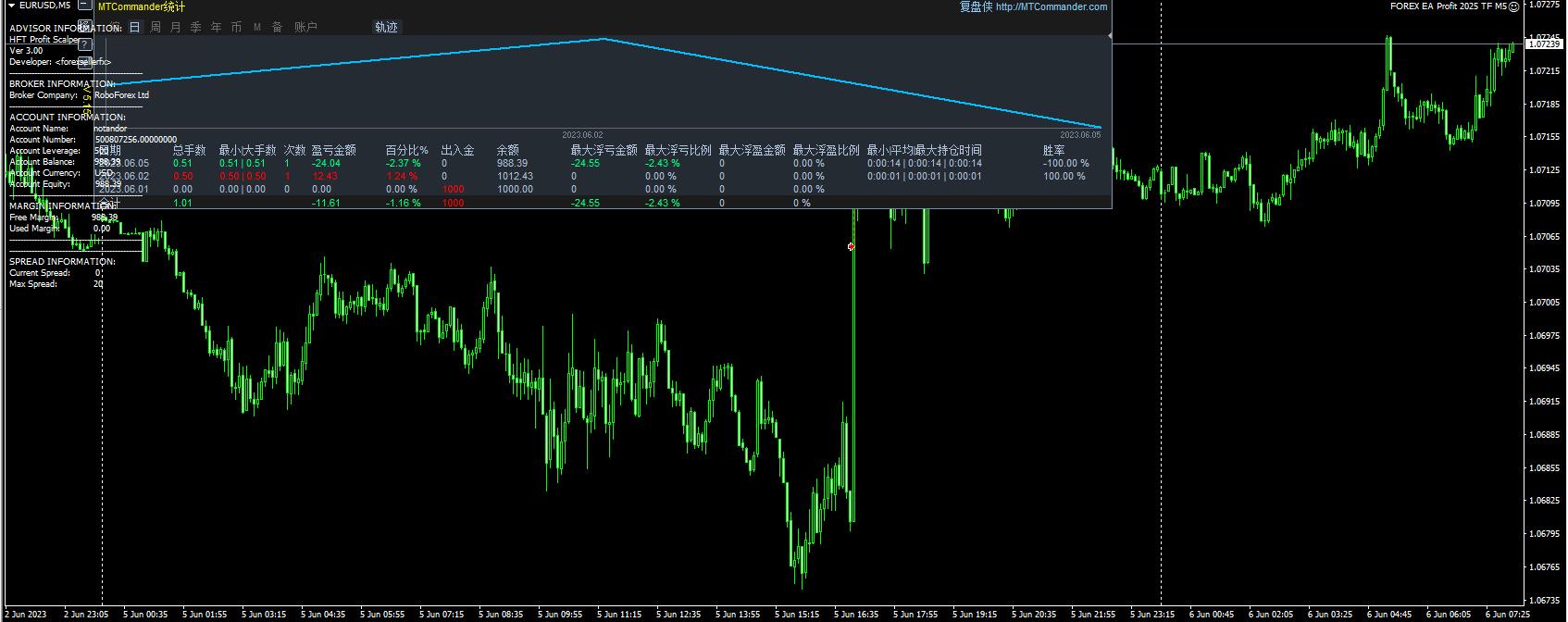1568x622 pixels.
Task: Collapse the MTCommander statistics panel with the minus box
Action: 84,6
